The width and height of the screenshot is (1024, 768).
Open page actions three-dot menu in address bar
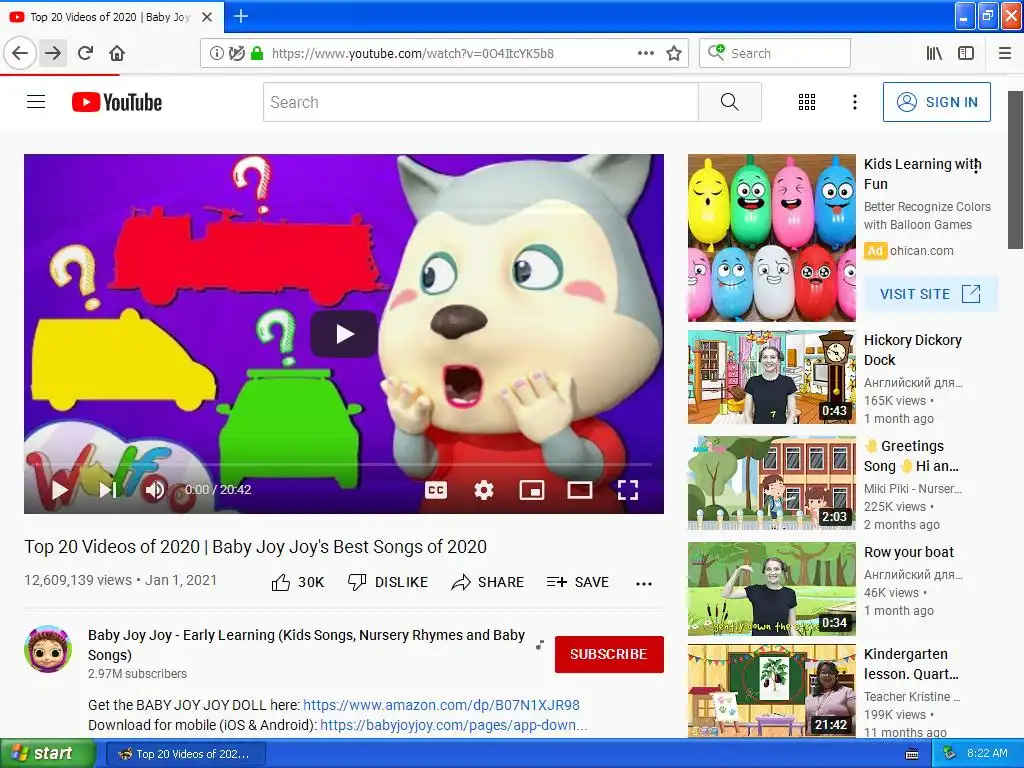(x=645, y=54)
